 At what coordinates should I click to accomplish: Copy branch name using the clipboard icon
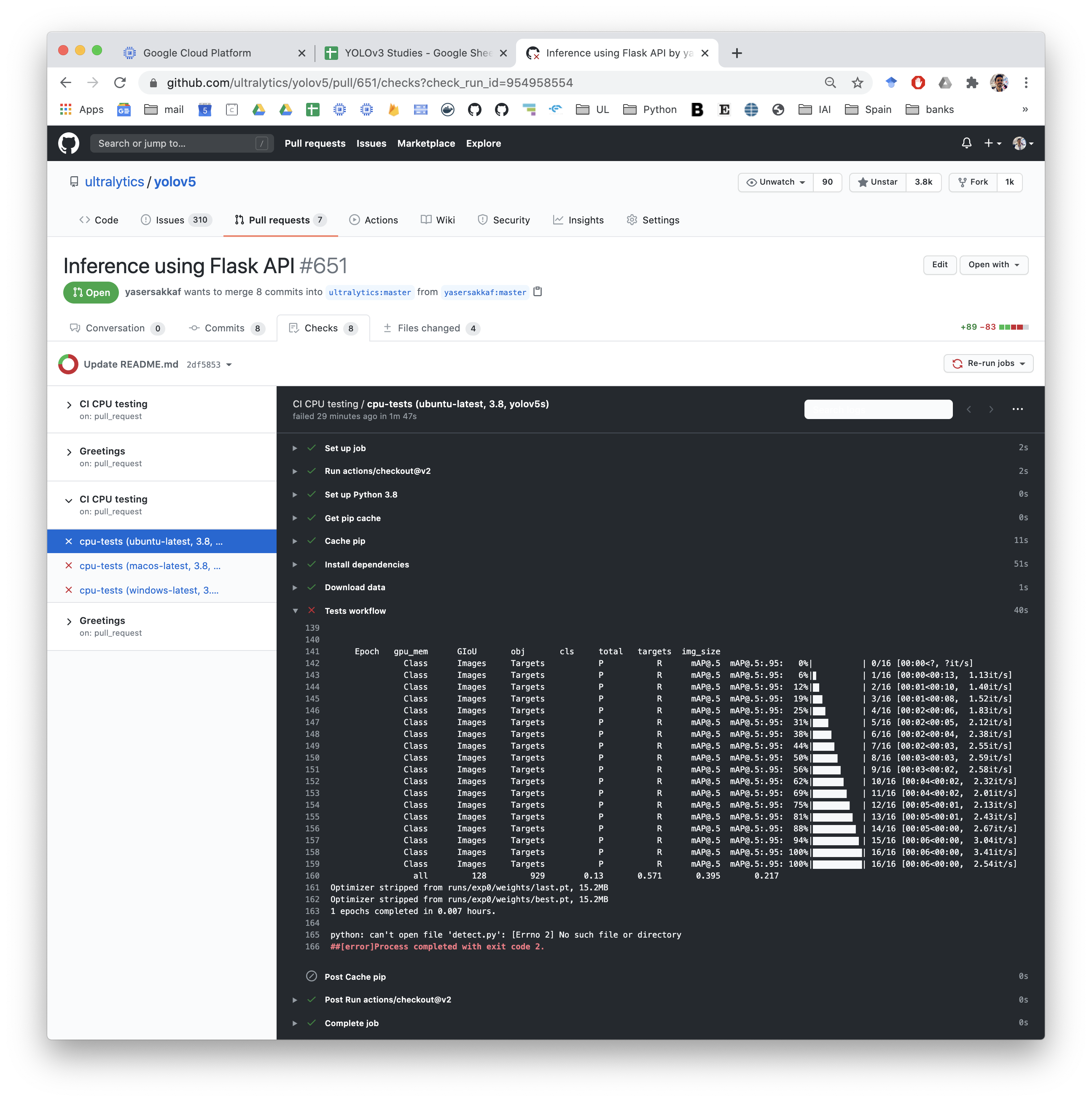pyautogui.click(x=538, y=291)
